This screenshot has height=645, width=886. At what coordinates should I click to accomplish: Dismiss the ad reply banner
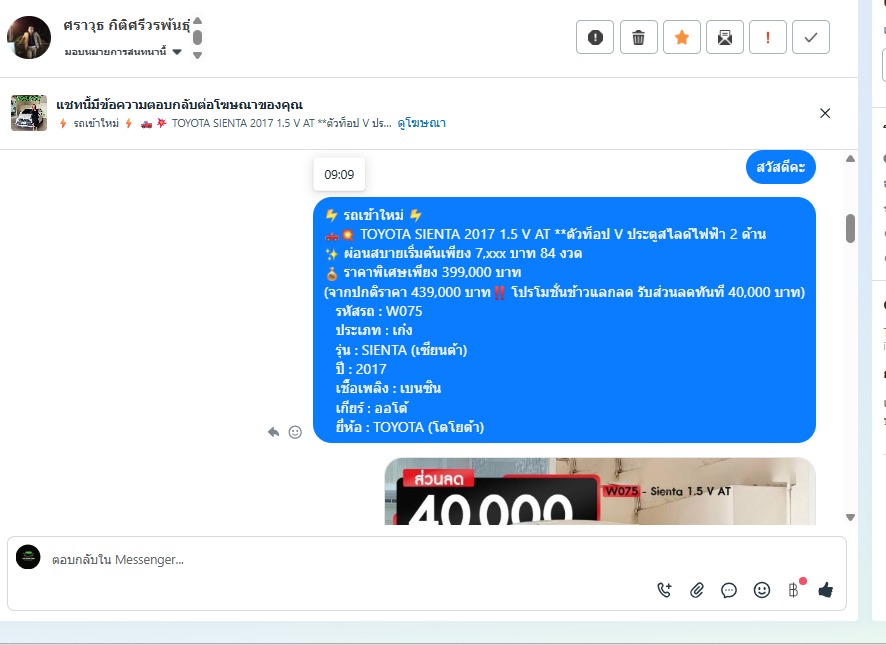825,113
